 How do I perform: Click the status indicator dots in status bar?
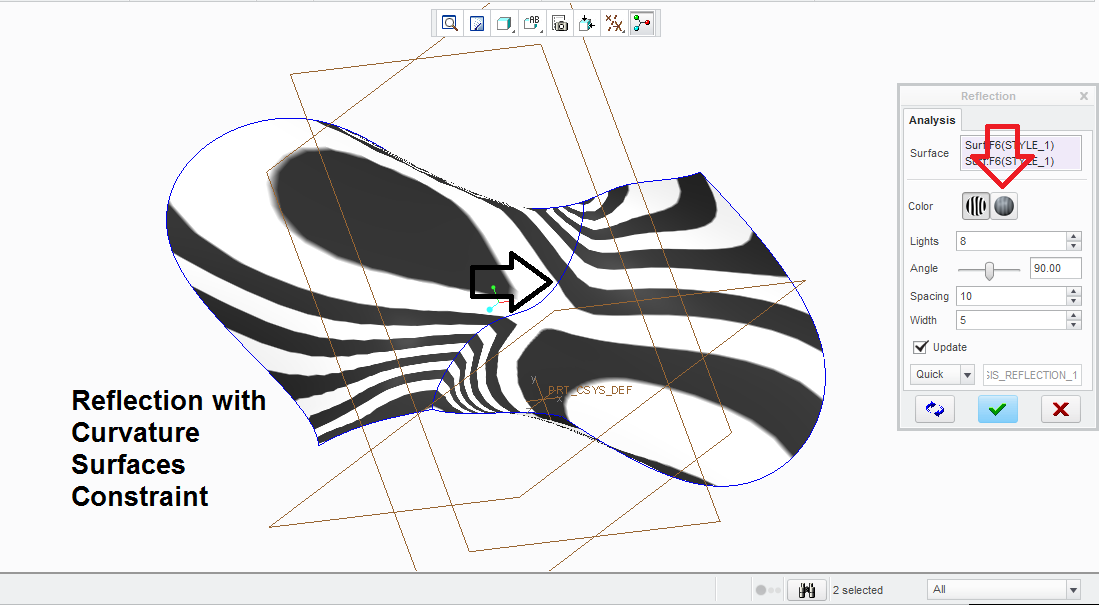coord(767,590)
